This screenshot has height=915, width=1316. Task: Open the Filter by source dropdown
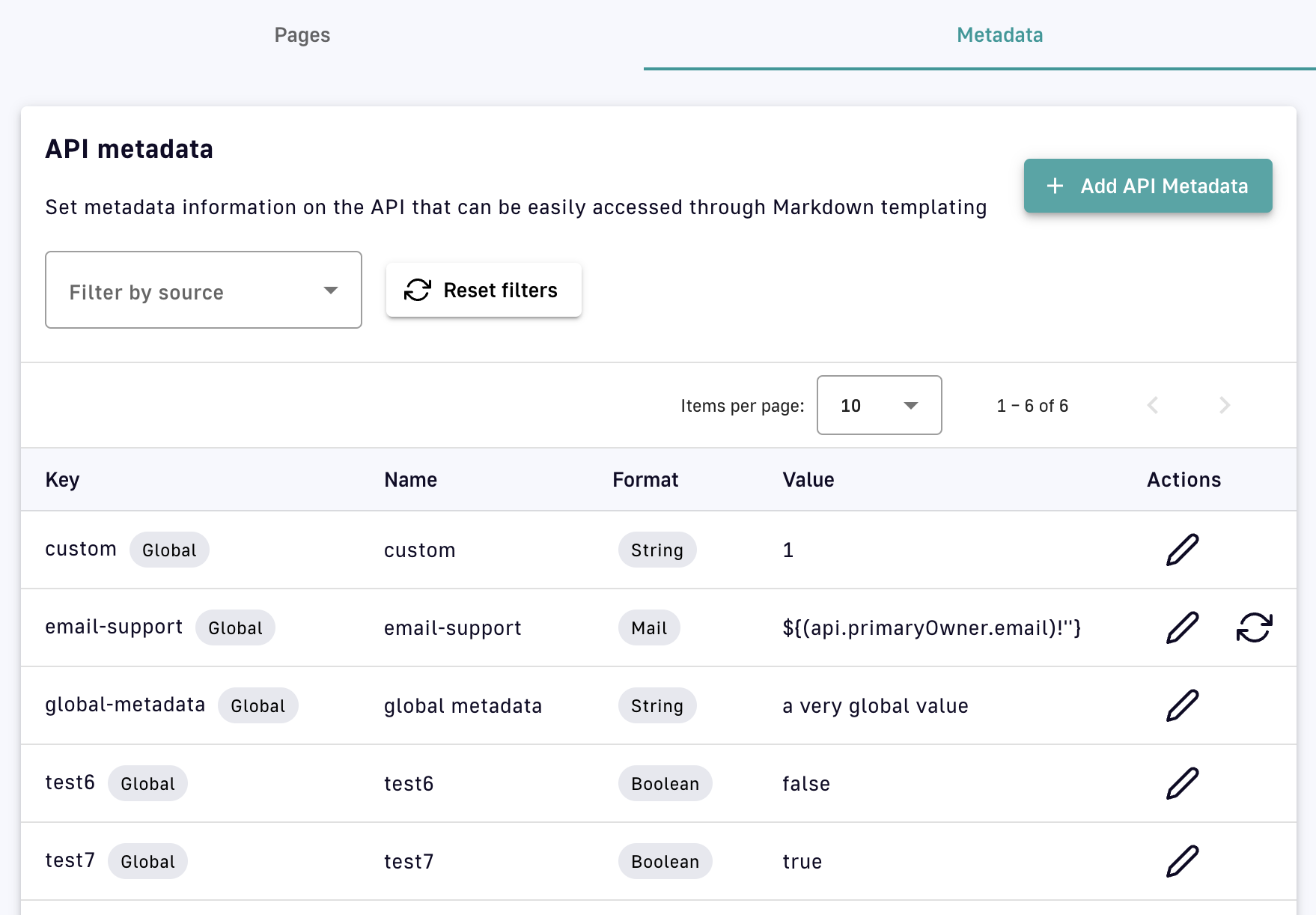pos(203,291)
